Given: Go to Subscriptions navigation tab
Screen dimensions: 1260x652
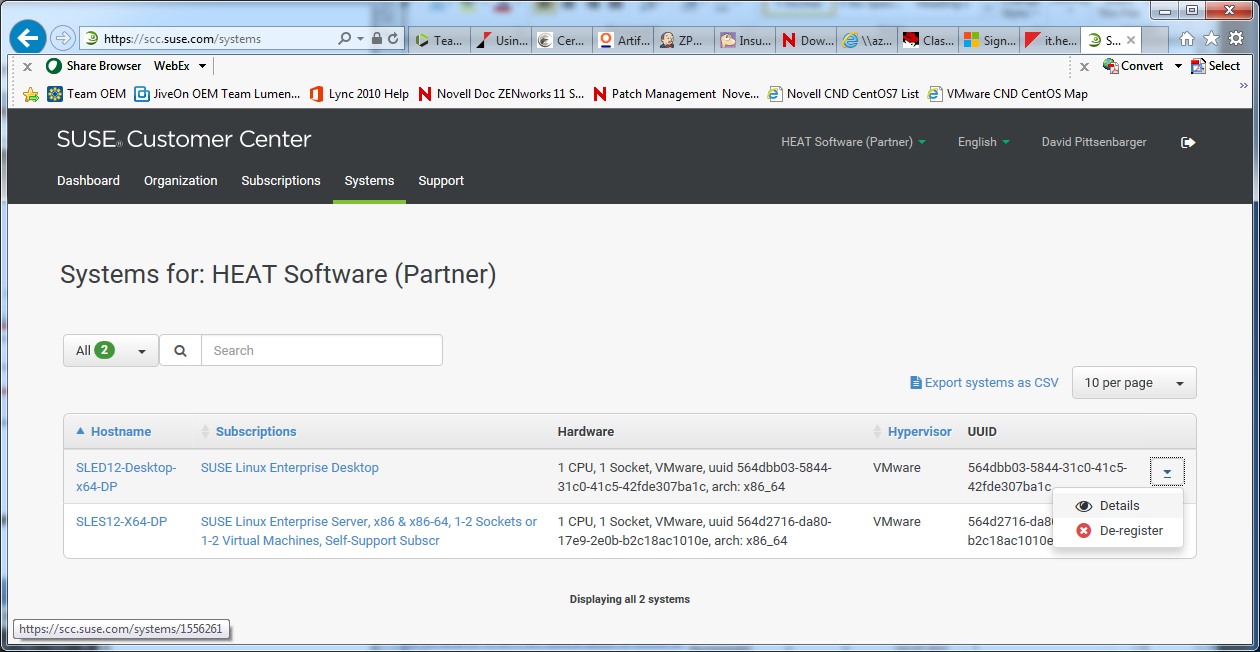Looking at the screenshot, I should [281, 181].
